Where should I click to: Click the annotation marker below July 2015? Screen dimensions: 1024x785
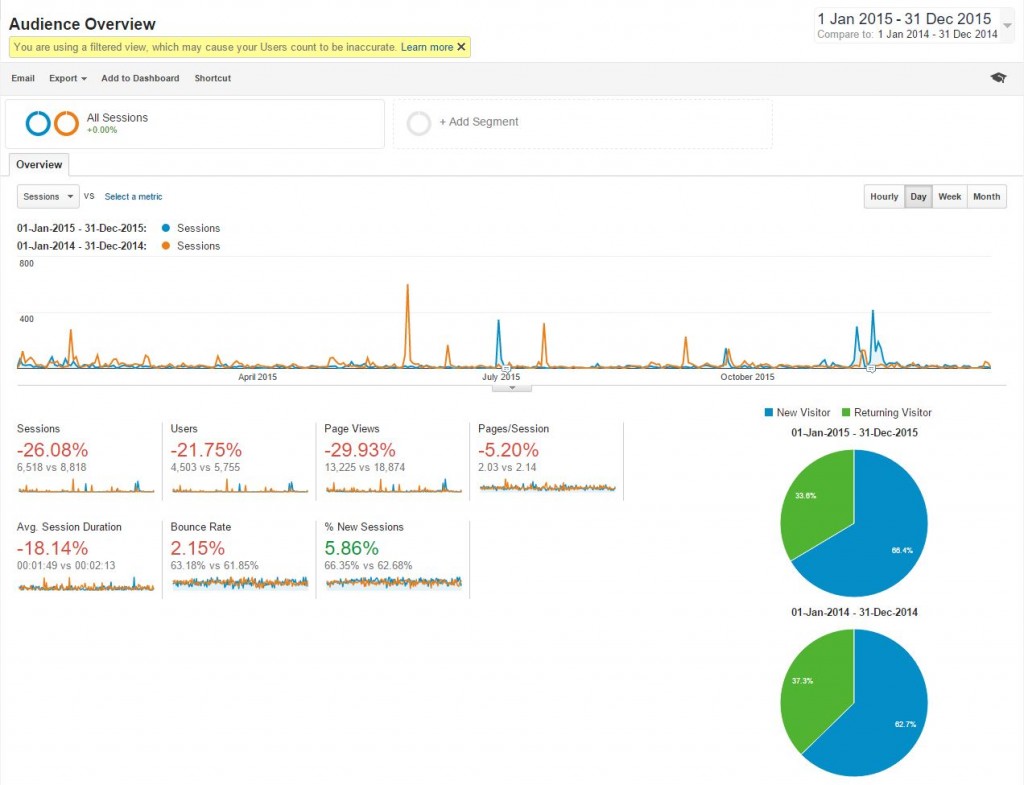coord(506,369)
